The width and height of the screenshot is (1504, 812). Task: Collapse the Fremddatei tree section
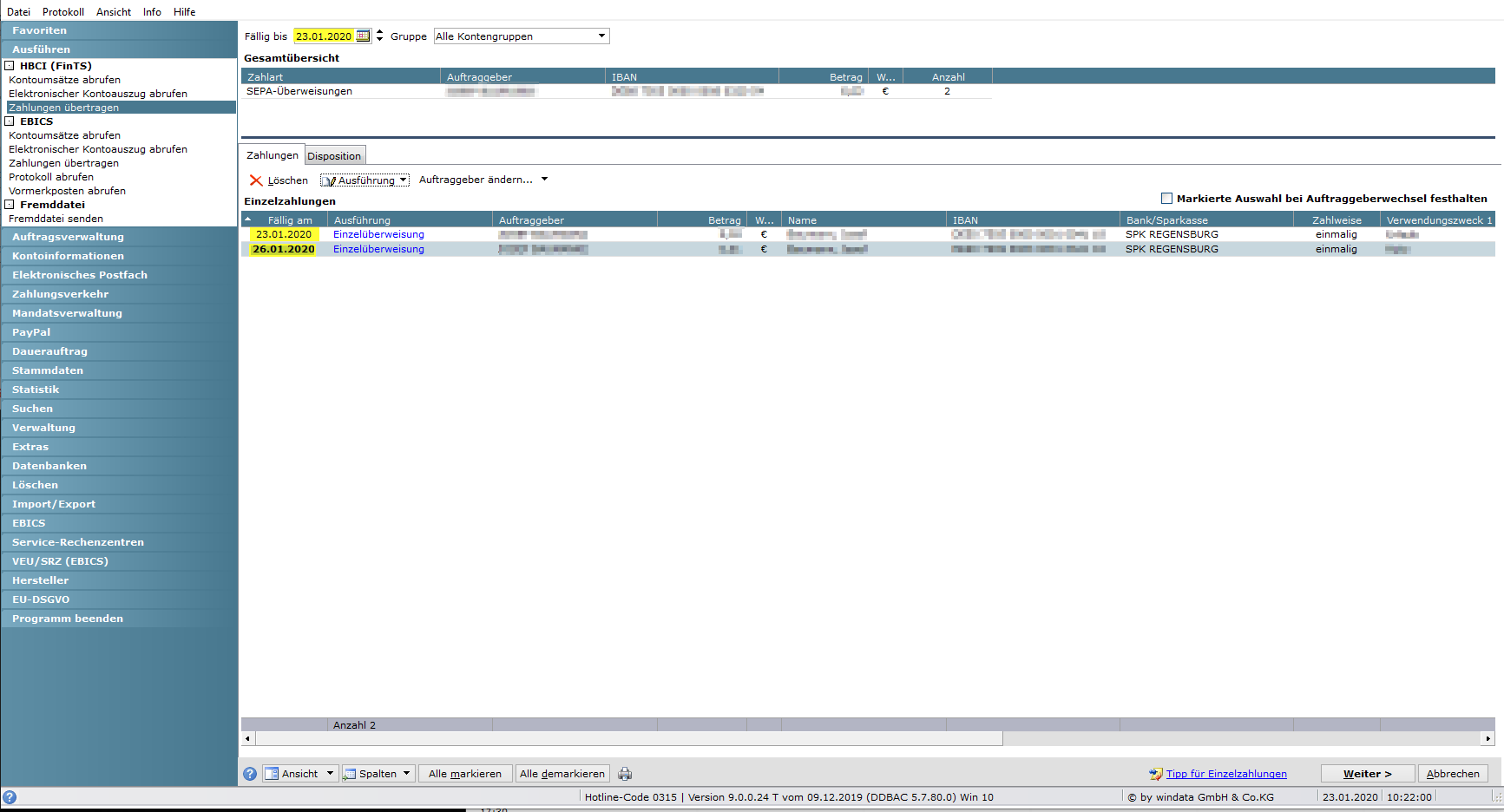click(10, 205)
